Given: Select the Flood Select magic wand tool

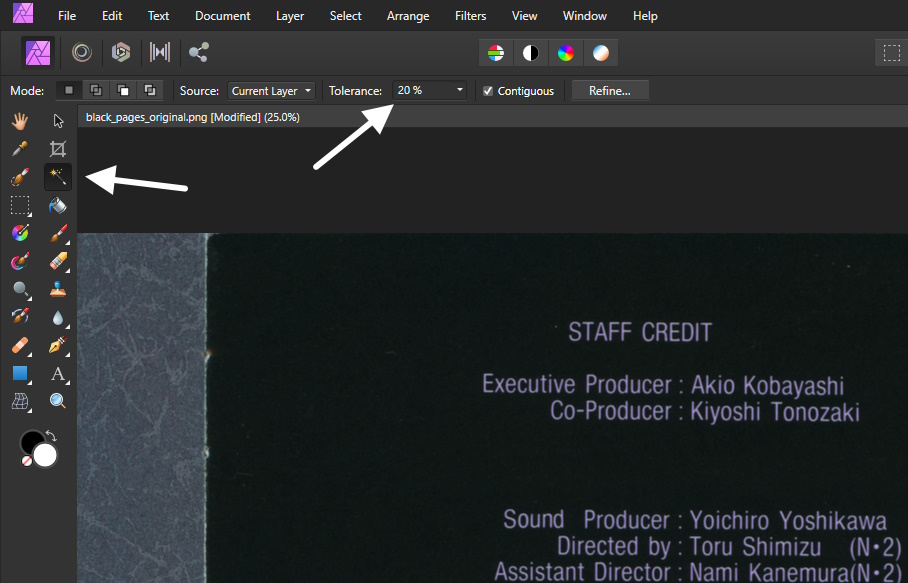Looking at the screenshot, I should tap(58, 178).
